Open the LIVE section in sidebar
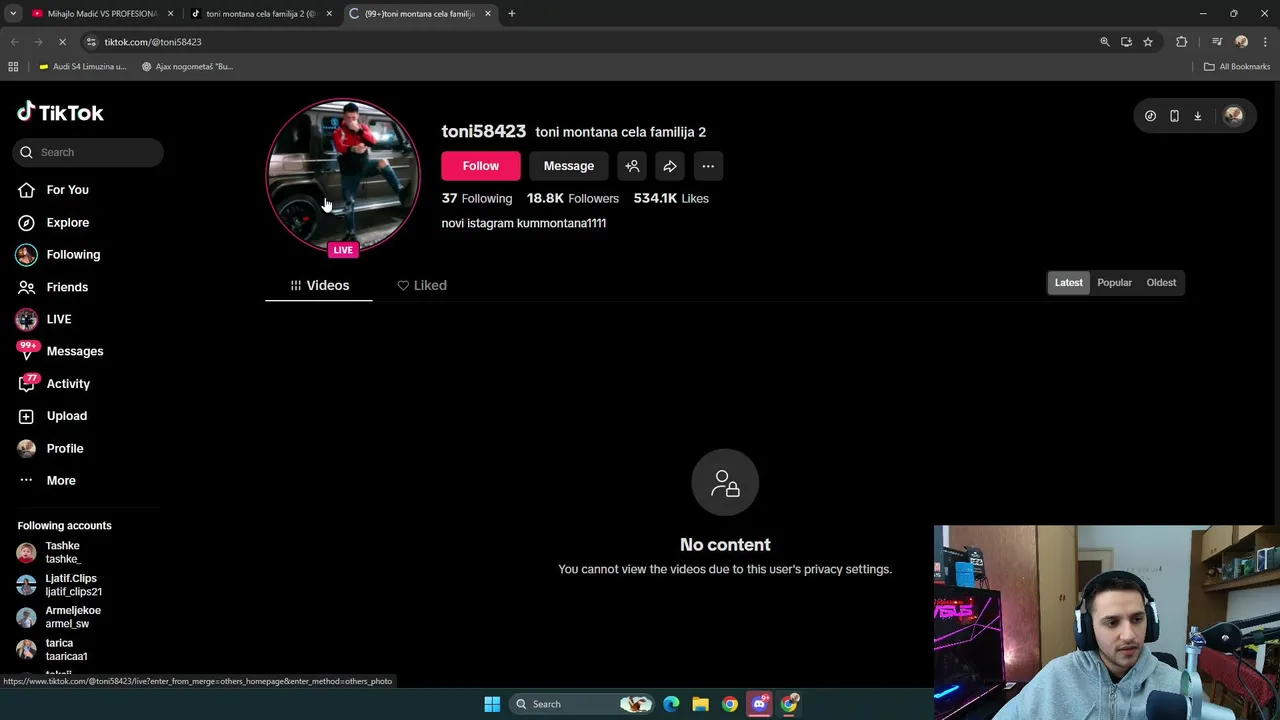Image resolution: width=1280 pixels, height=720 pixels. point(44,319)
